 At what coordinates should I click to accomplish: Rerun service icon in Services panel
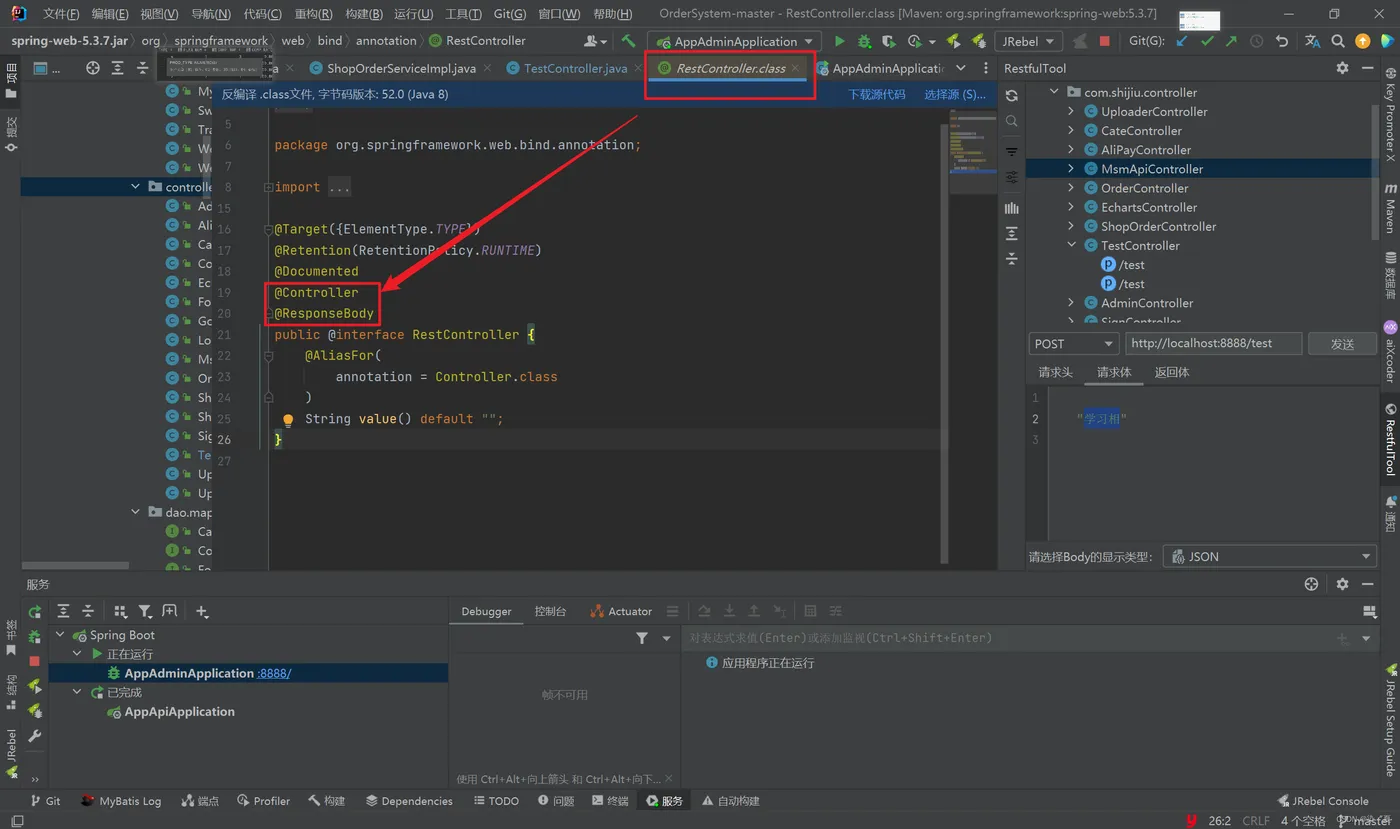tap(35, 611)
